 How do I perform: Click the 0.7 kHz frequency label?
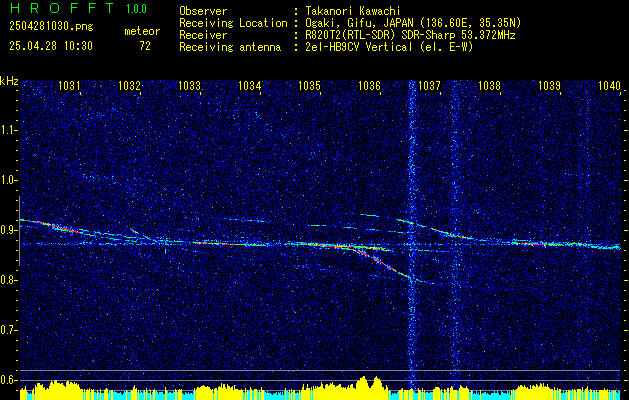click(9, 330)
